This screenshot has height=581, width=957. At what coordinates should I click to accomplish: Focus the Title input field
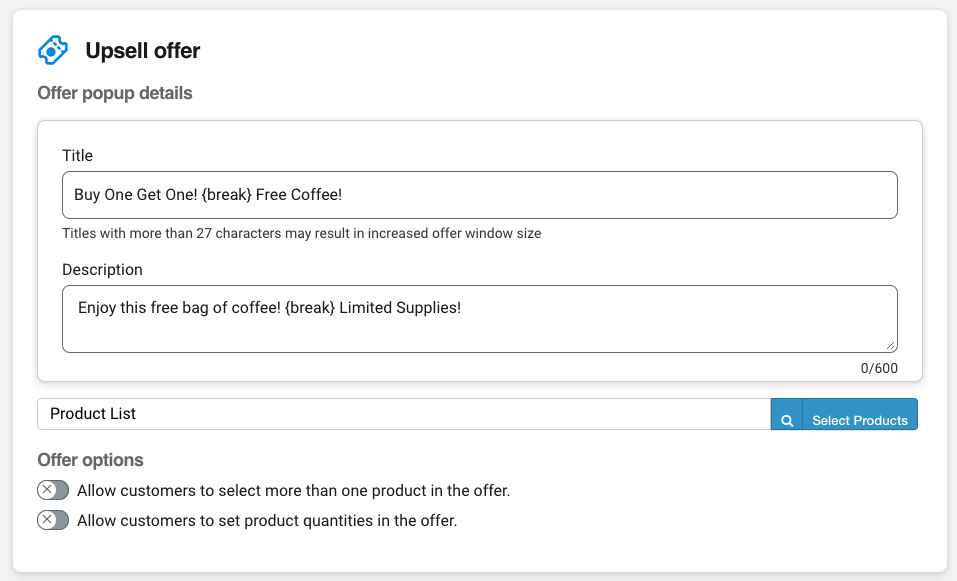pyautogui.click(x=480, y=195)
